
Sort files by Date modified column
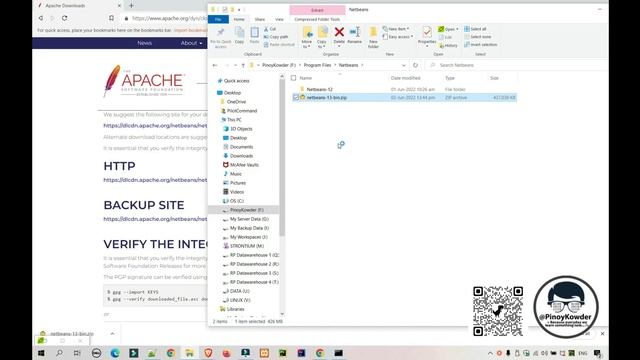(405, 78)
